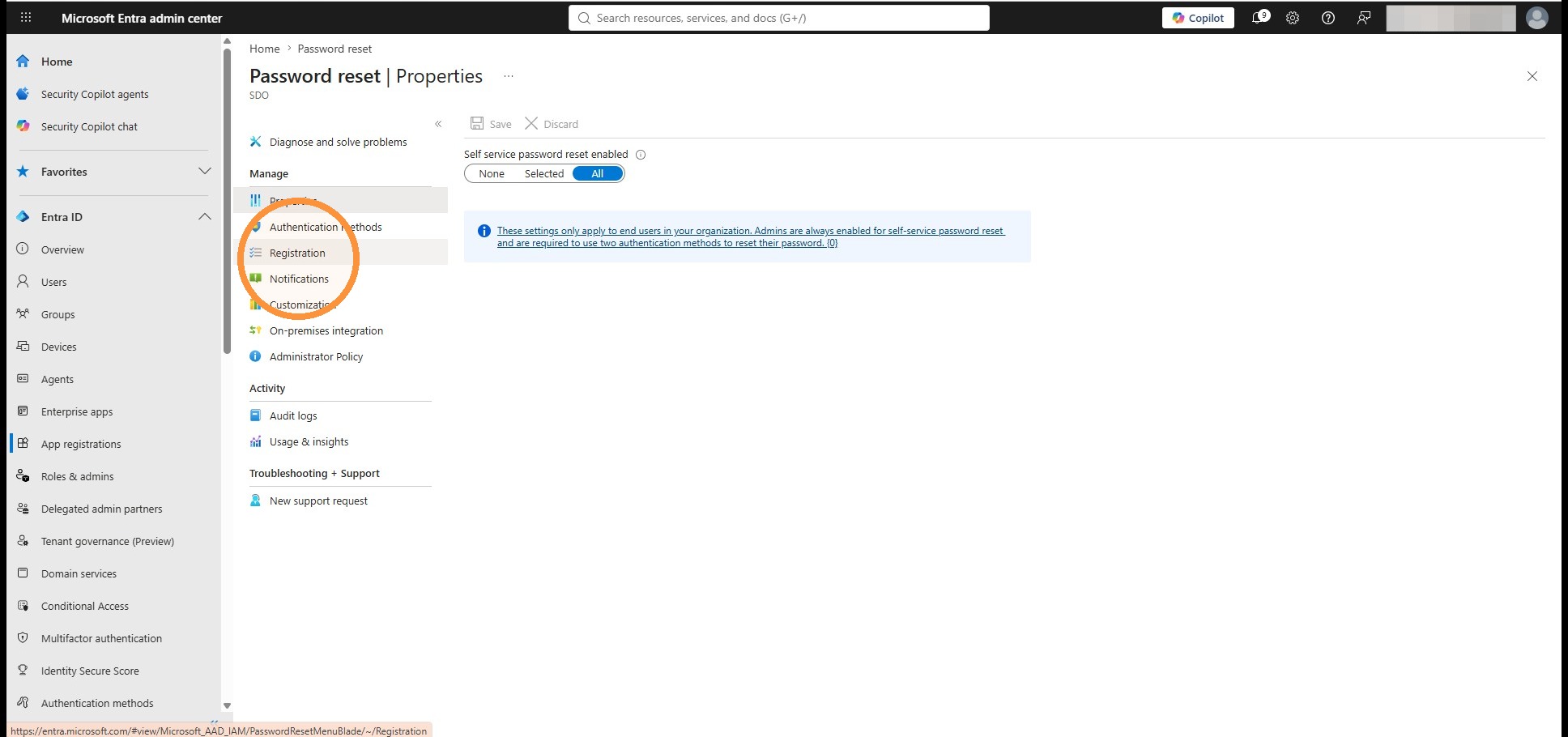Viewport: 1568px width, 737px height.
Task: Open the more options ellipsis beside Properties
Action: [x=509, y=76]
